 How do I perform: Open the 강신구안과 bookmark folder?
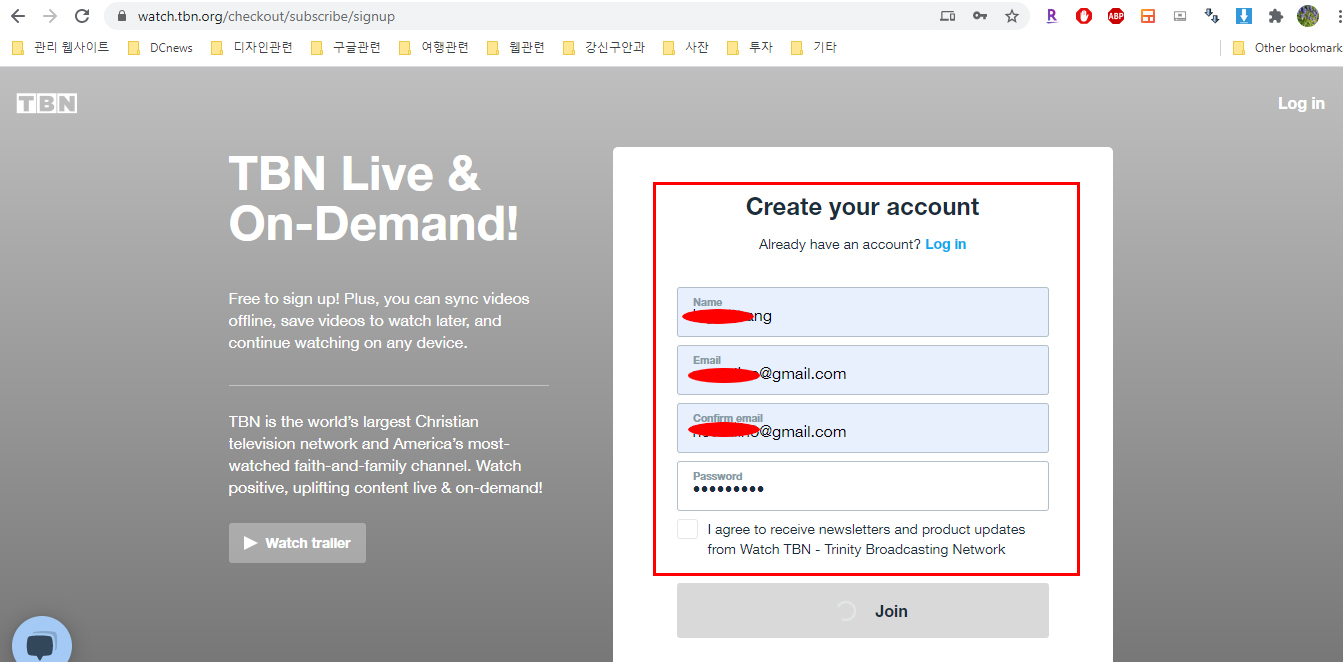(x=605, y=47)
